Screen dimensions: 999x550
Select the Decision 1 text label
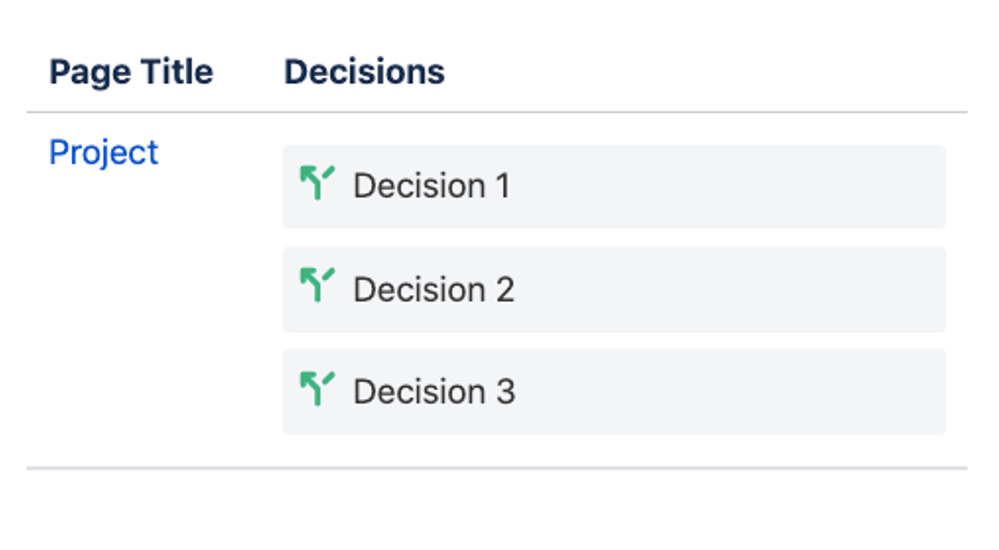click(431, 186)
